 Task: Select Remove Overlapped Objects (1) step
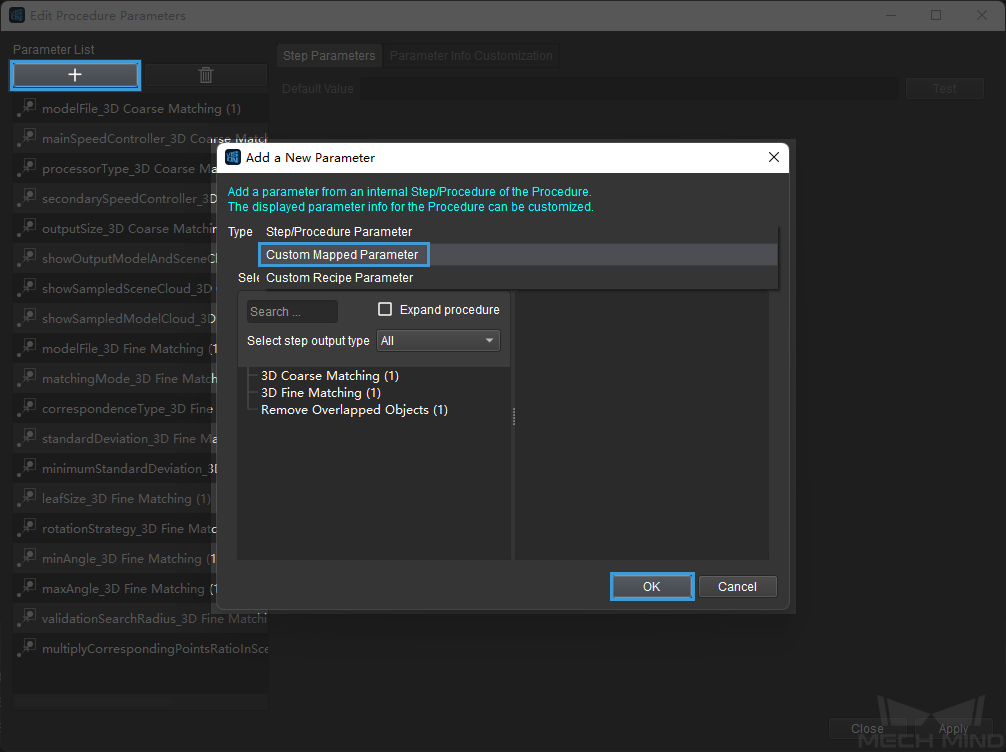coord(354,410)
